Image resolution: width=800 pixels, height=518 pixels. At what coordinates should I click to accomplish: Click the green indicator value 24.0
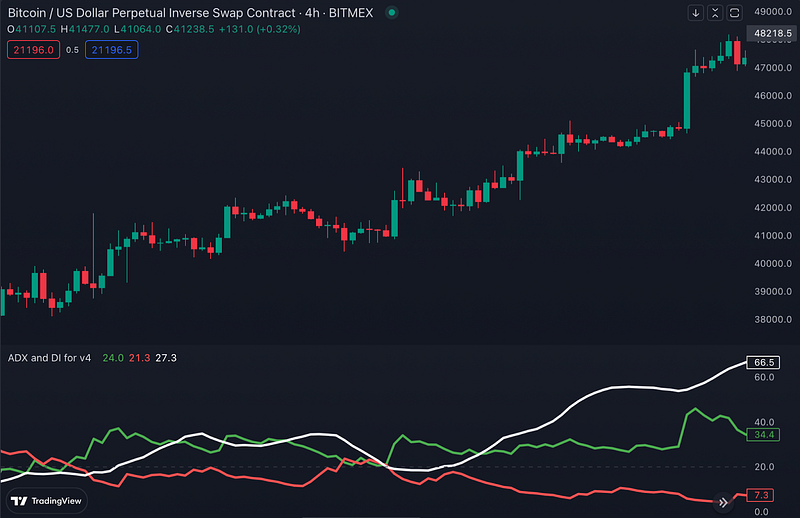click(113, 358)
